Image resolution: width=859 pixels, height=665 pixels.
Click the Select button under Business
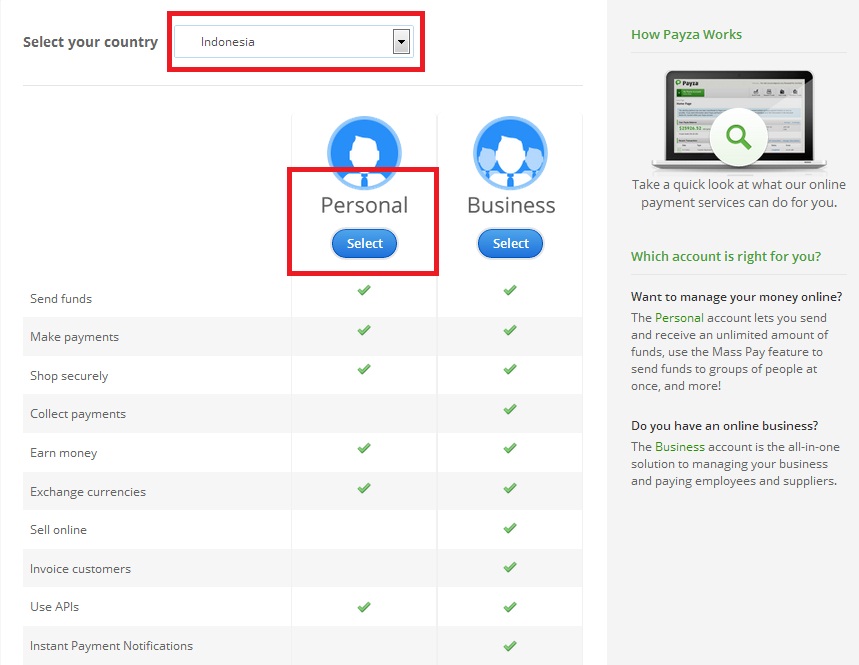[x=511, y=243]
